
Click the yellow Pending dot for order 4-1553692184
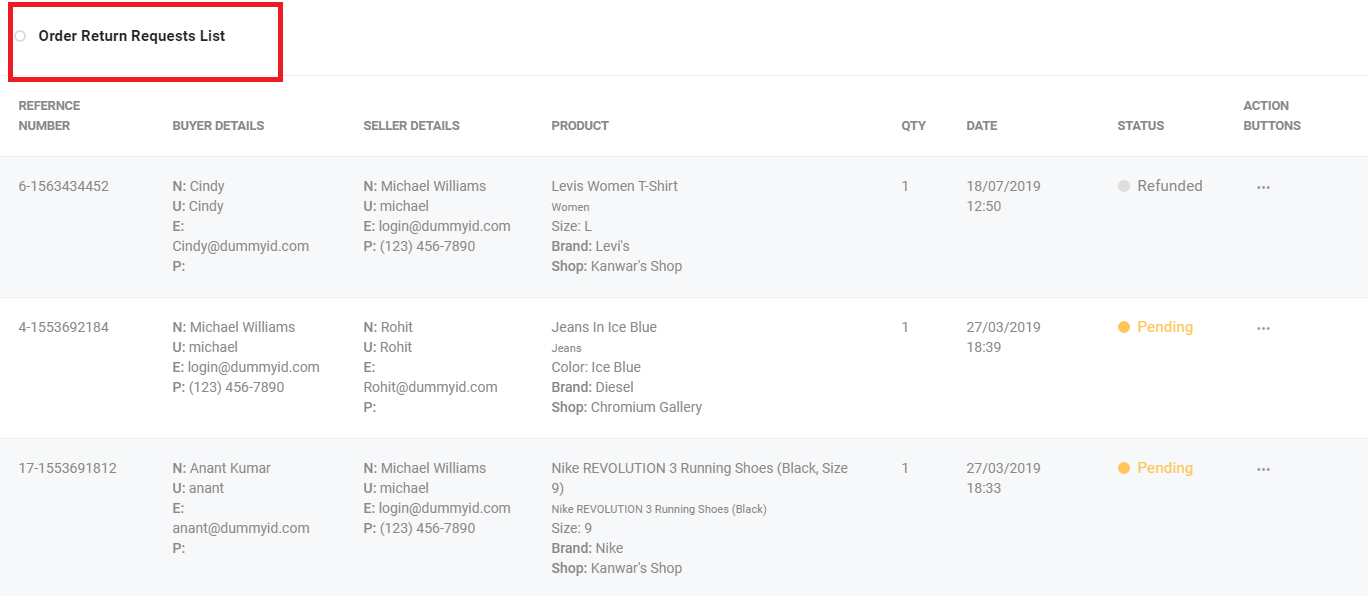coord(1124,327)
